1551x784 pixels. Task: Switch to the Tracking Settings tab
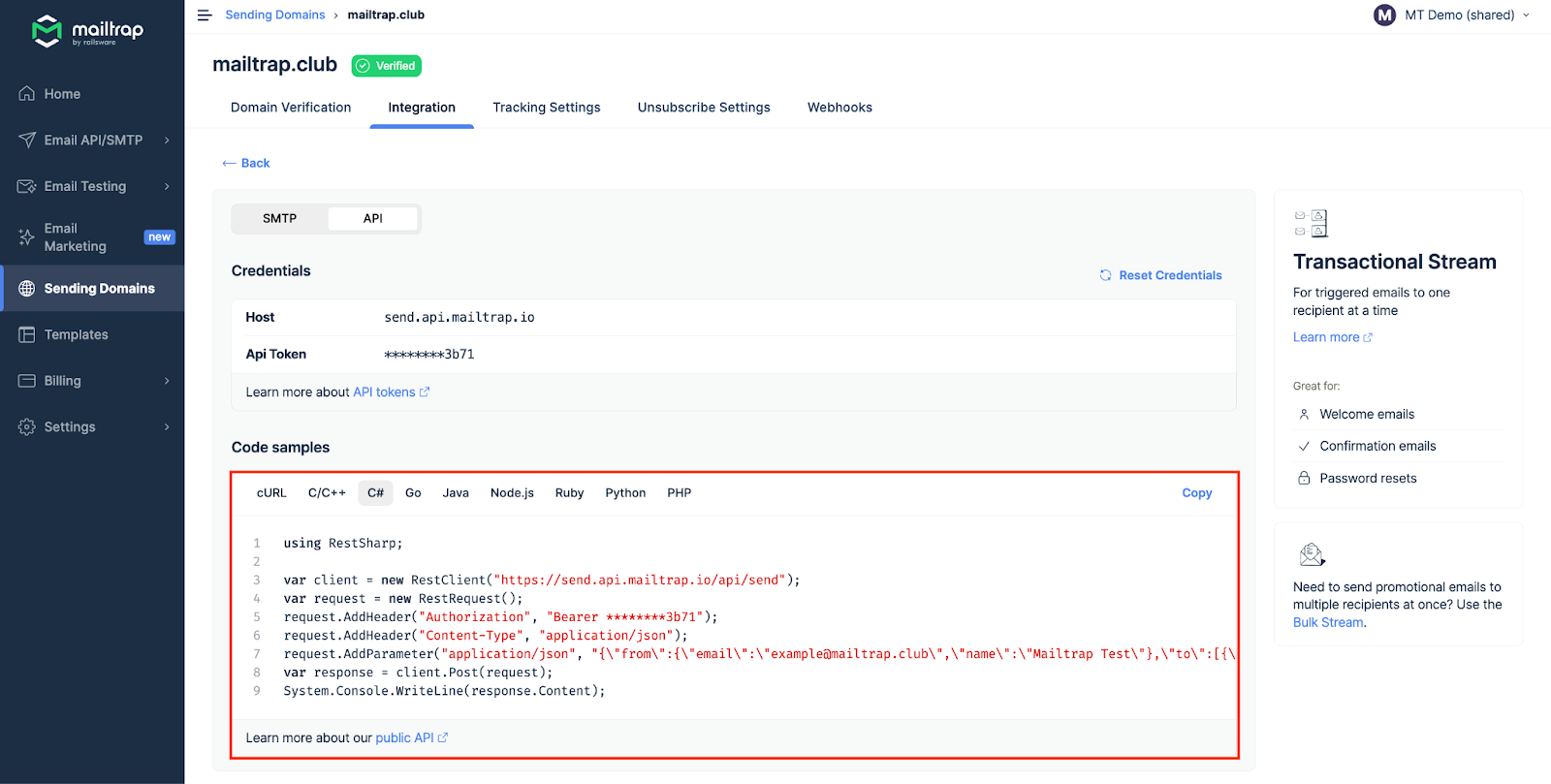click(x=546, y=108)
